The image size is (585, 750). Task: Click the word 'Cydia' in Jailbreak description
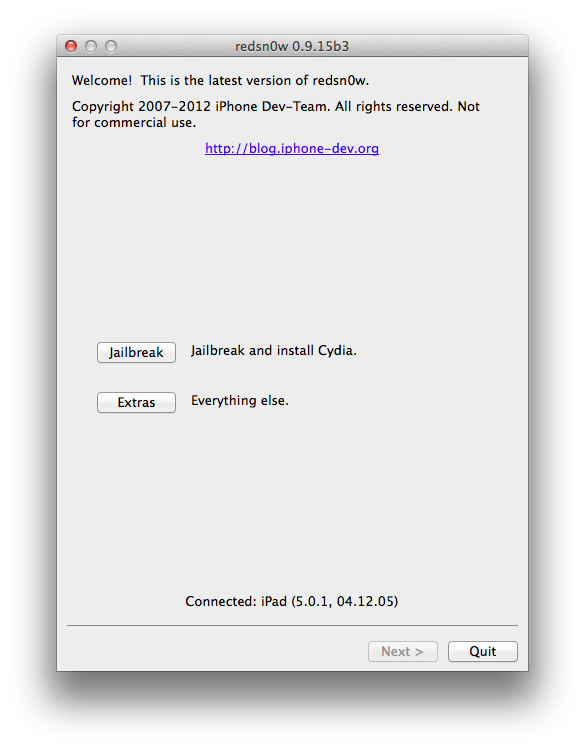[336, 351]
